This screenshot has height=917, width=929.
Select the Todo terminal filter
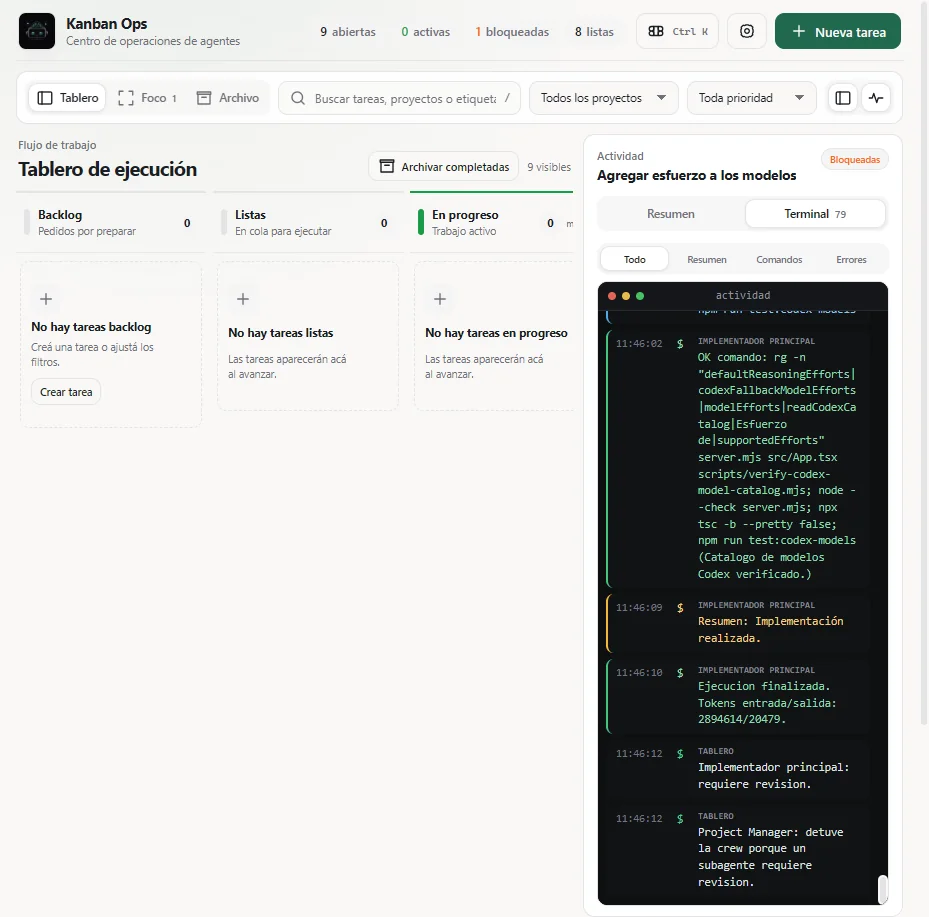[x=635, y=259]
